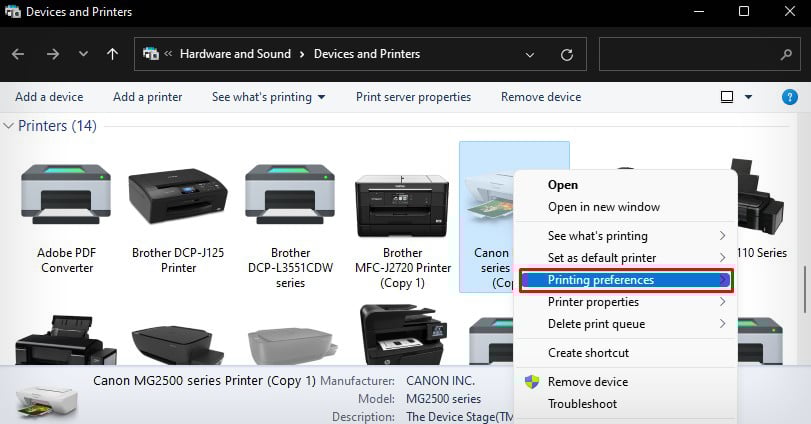This screenshot has height=424, width=811.
Task: Select Printing preferences in context menu
Action: click(x=626, y=280)
